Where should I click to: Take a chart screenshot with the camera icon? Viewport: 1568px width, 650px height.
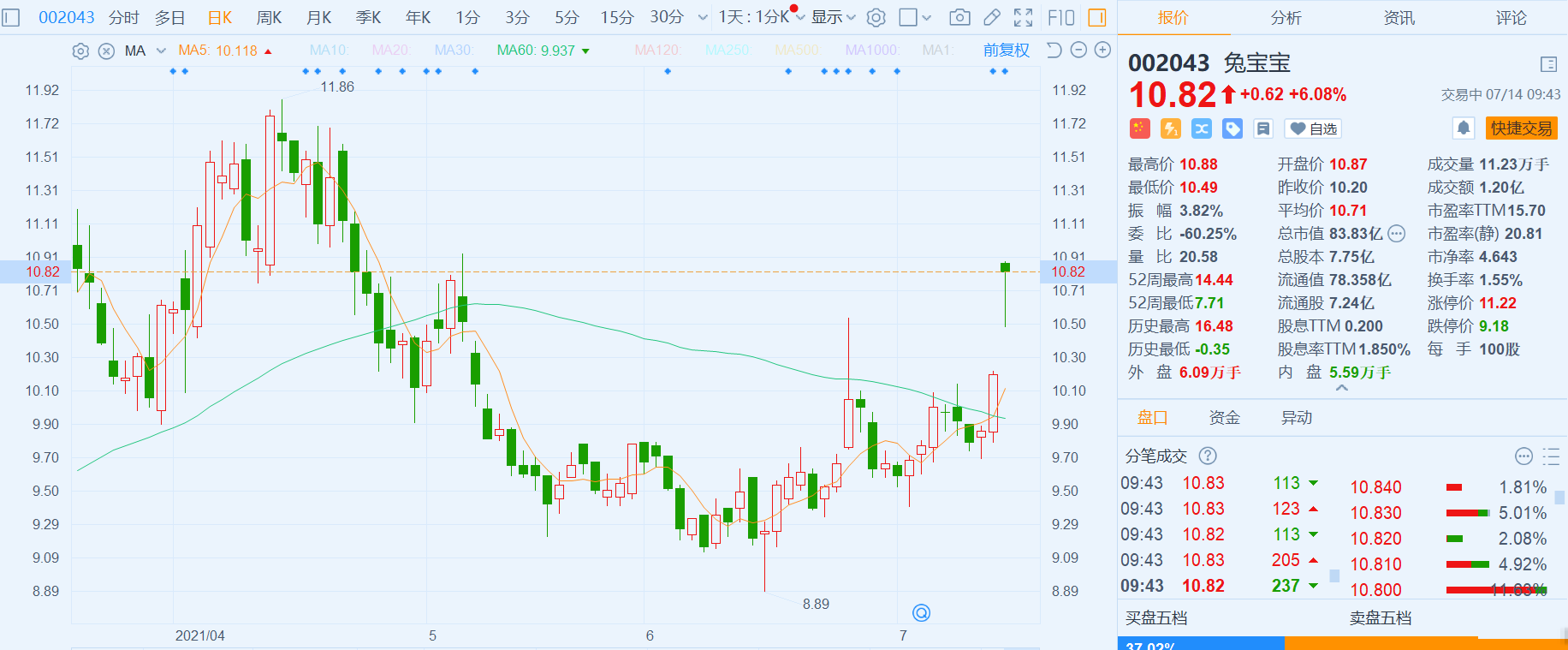[x=959, y=17]
